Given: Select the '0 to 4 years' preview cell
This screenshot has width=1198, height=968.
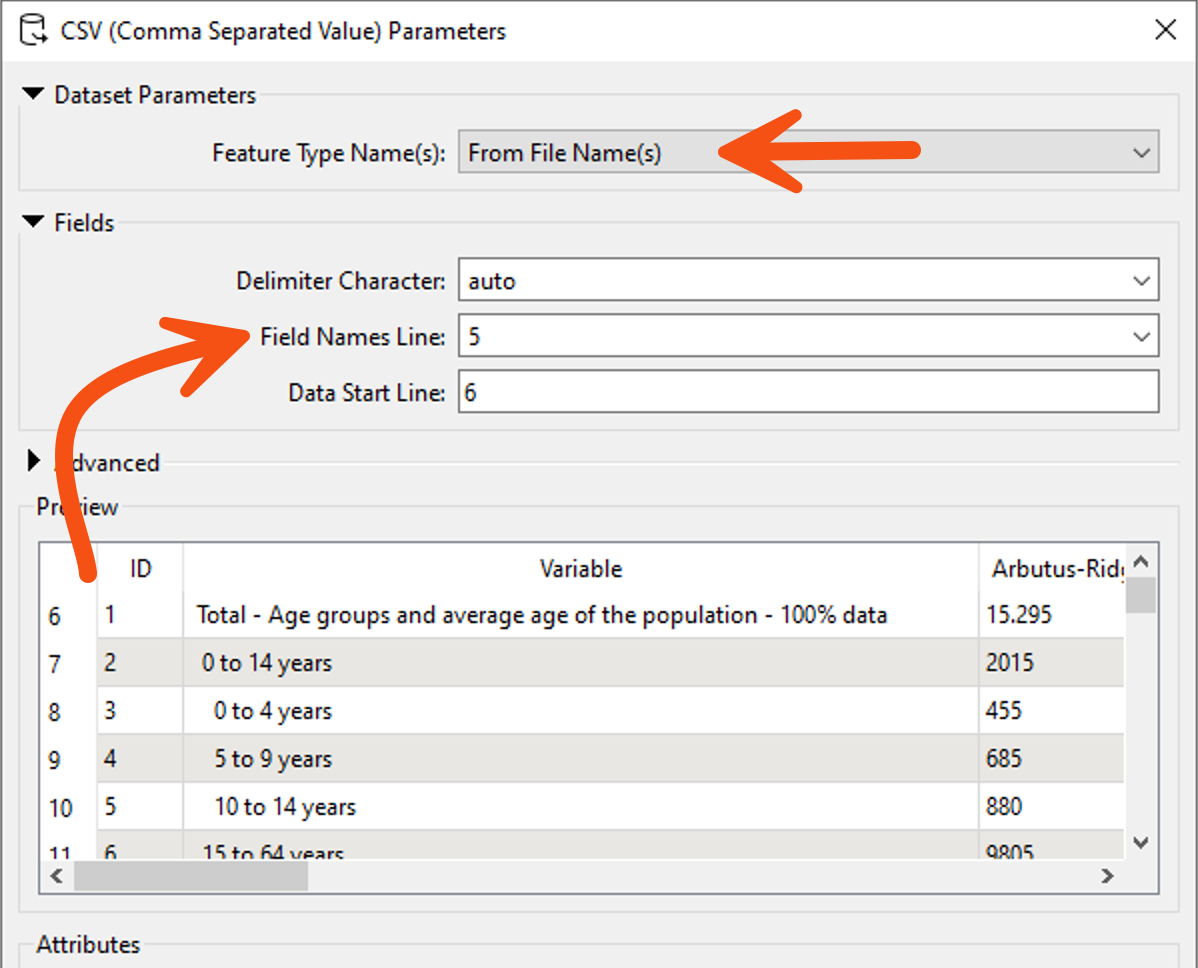Looking at the screenshot, I should 581,711.
